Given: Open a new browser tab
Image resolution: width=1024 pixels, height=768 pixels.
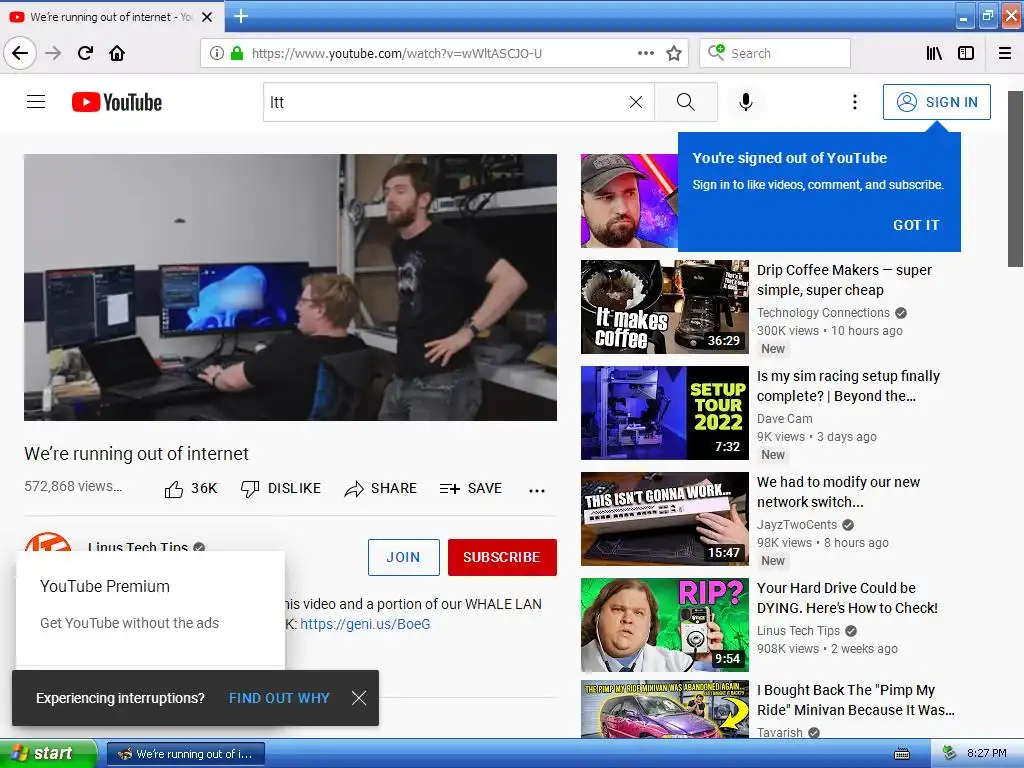Looking at the screenshot, I should (x=240, y=16).
